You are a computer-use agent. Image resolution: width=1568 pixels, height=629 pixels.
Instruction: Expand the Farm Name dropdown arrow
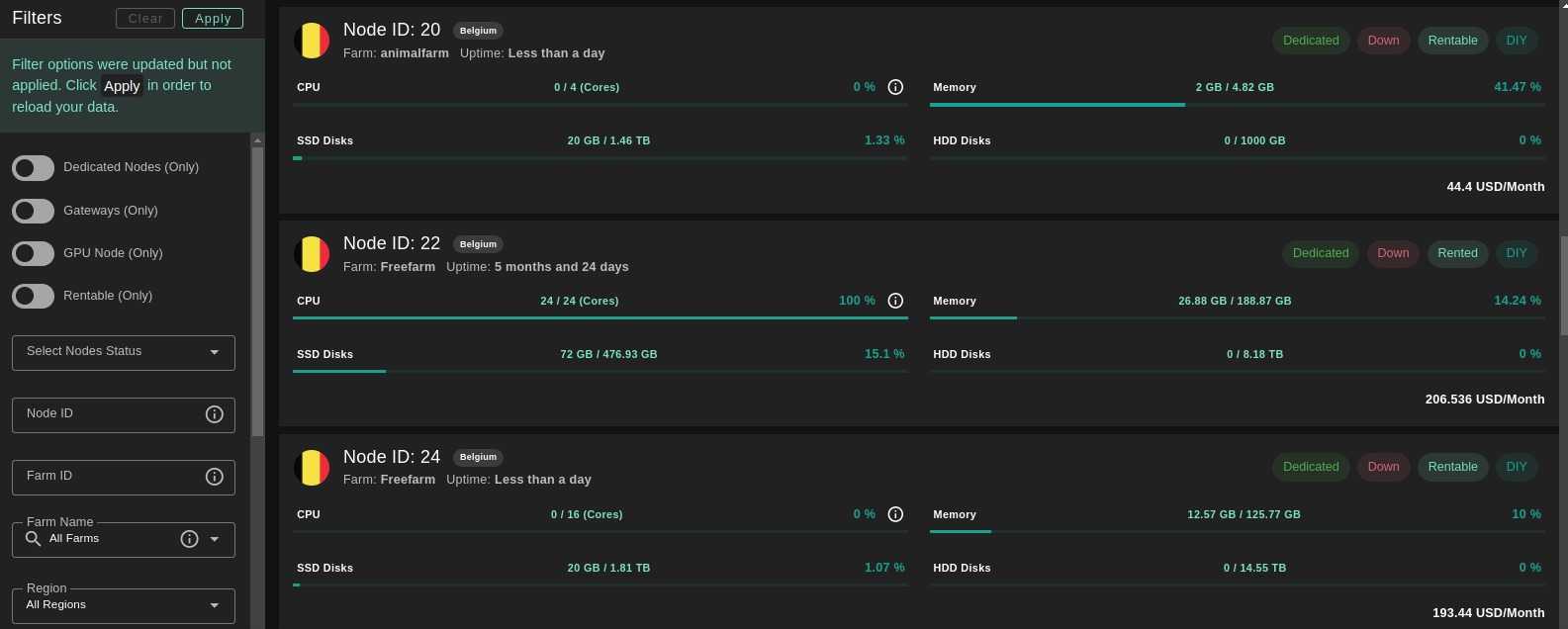[x=215, y=539]
